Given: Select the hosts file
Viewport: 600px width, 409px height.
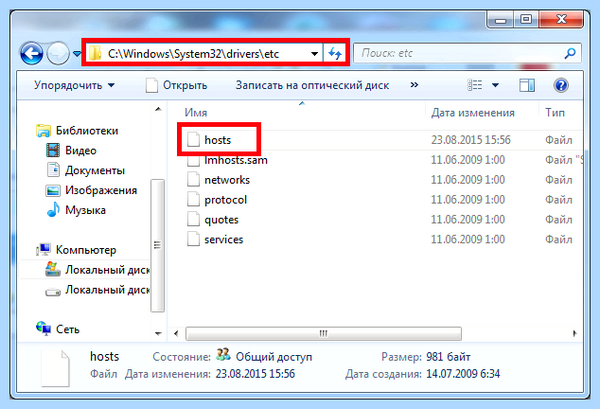Looking at the screenshot, I should click(x=217, y=140).
